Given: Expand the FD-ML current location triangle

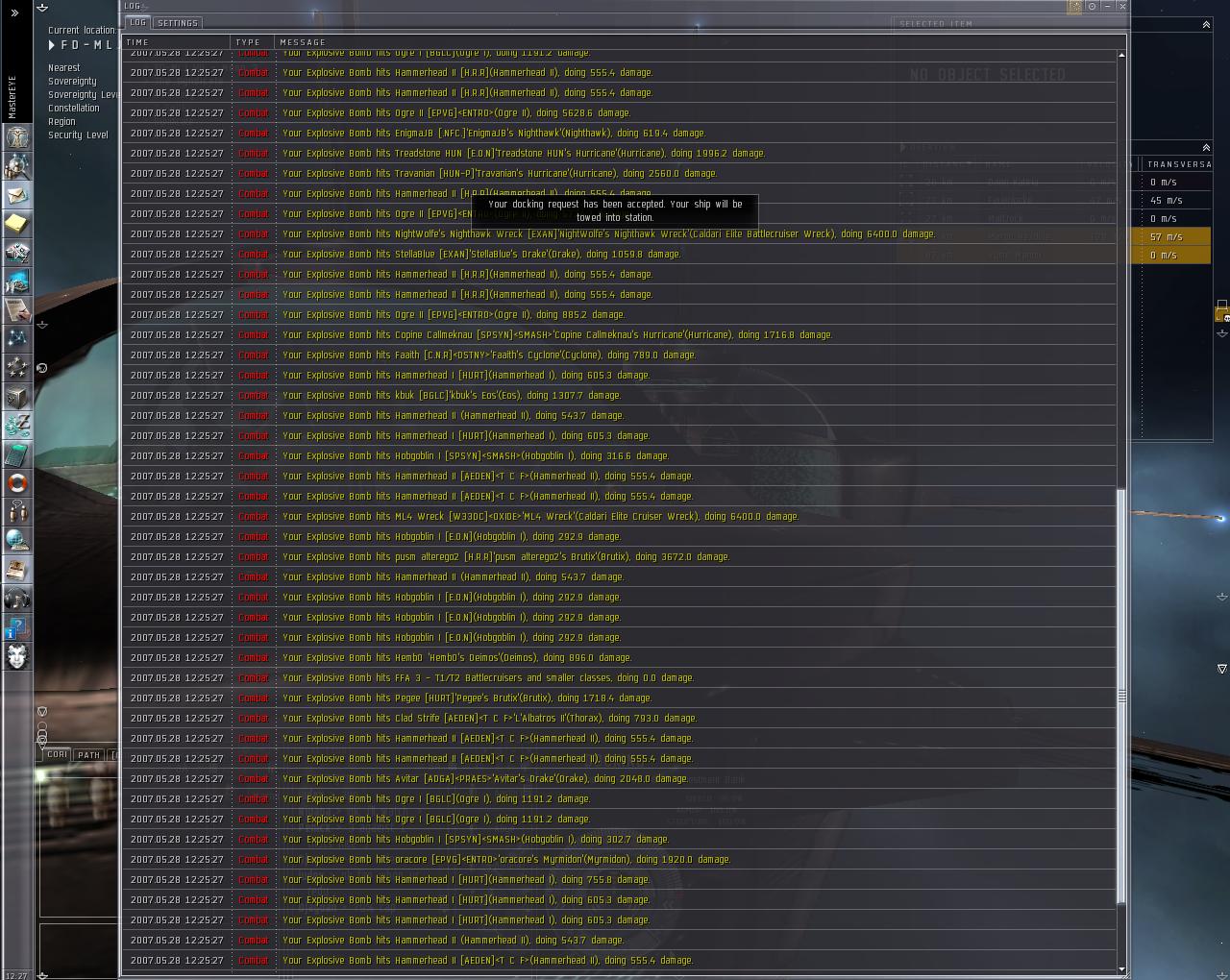Looking at the screenshot, I should (52, 45).
